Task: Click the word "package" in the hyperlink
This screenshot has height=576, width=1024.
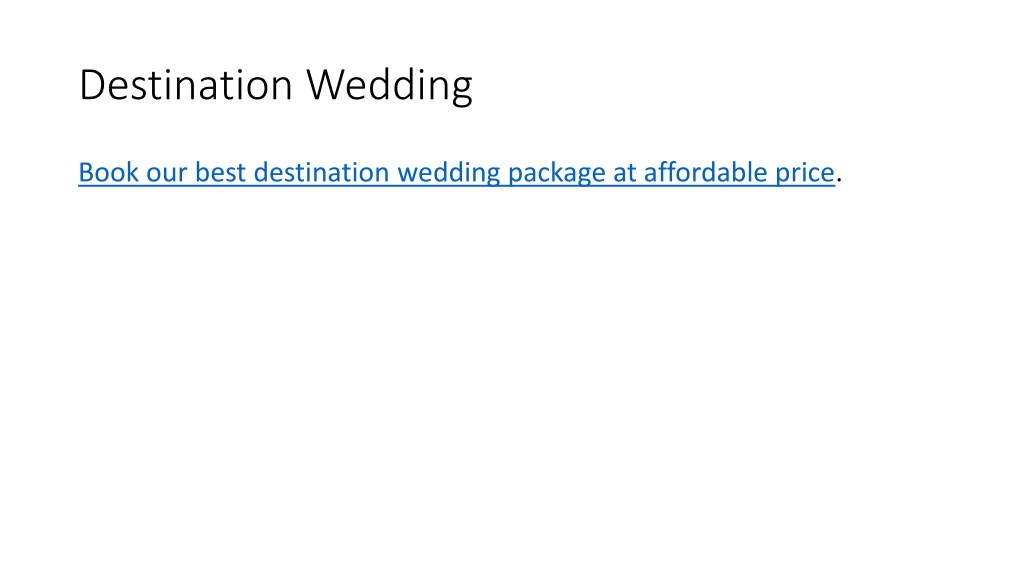Action: click(x=556, y=174)
